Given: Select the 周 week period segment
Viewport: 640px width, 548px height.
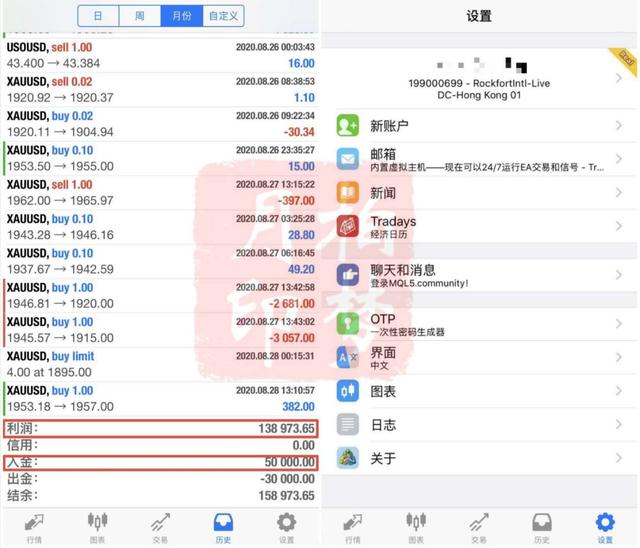Looking at the screenshot, I should 140,16.
